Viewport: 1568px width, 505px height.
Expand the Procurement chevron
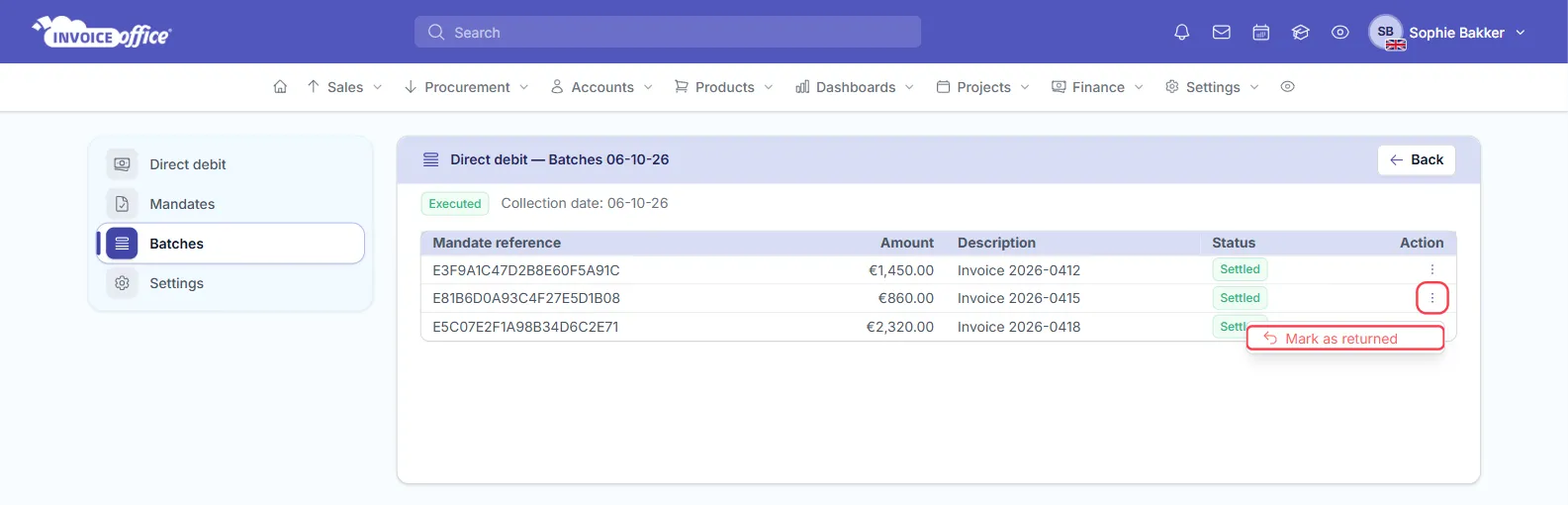(x=523, y=87)
